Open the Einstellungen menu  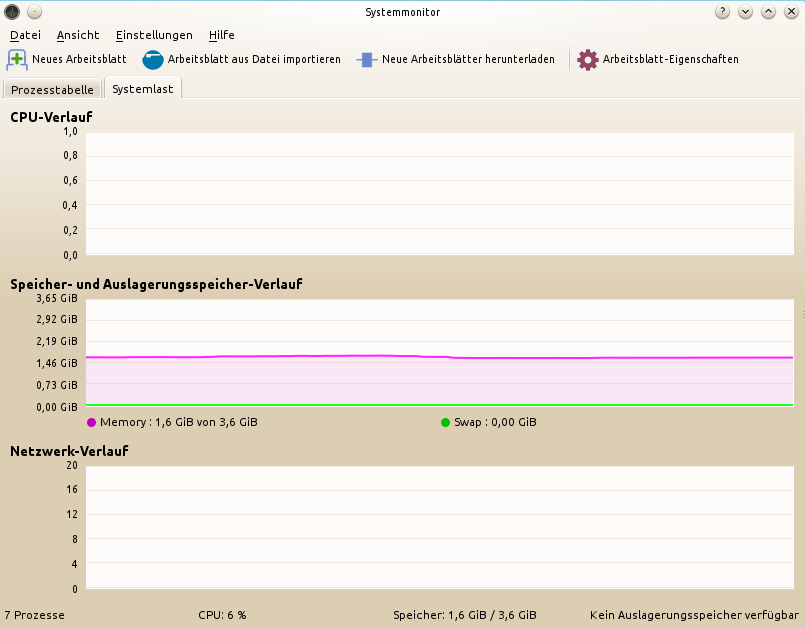154,35
